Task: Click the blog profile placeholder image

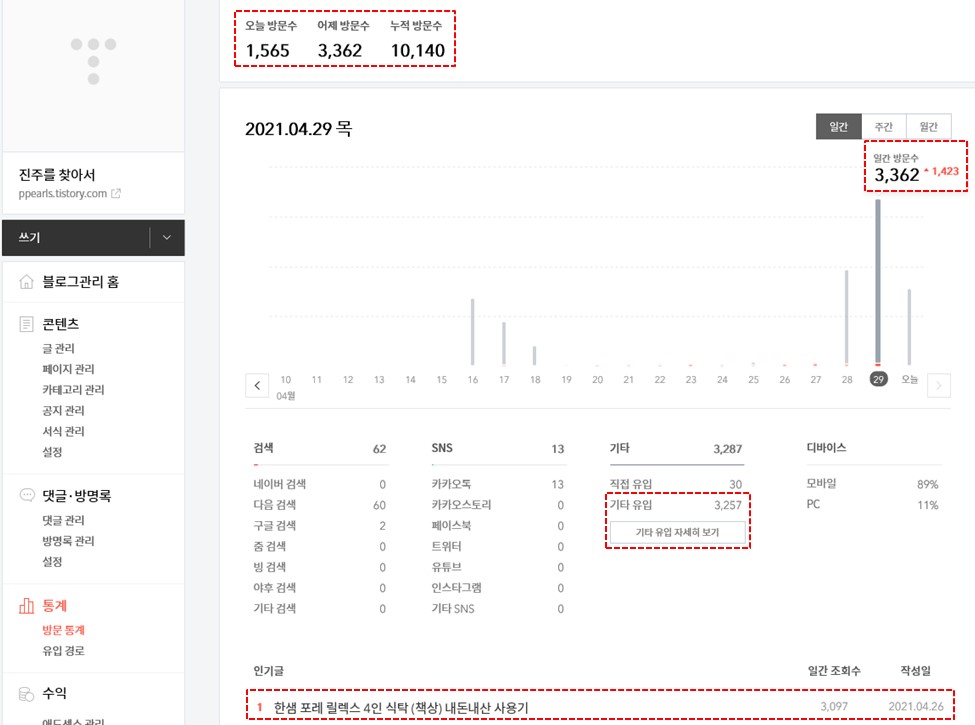Action: point(93,61)
